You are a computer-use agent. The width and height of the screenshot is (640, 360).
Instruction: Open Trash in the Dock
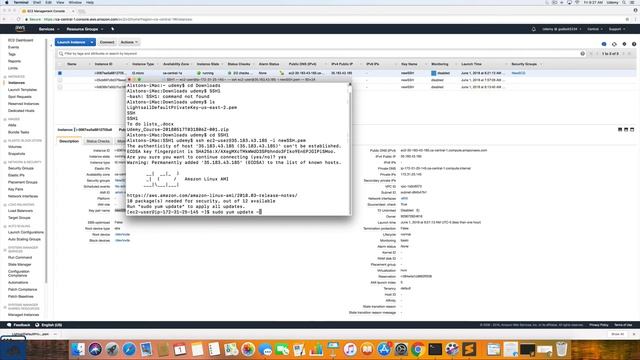562,349
